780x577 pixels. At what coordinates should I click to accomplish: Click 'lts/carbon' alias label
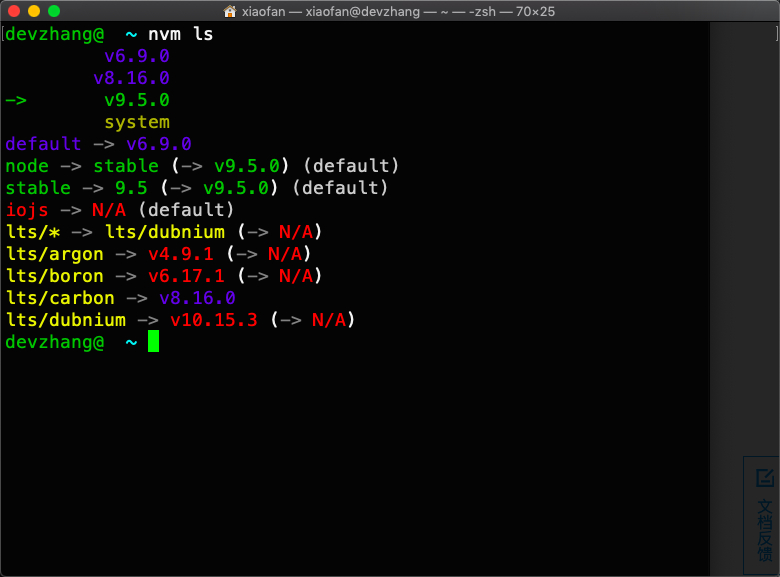click(x=60, y=298)
